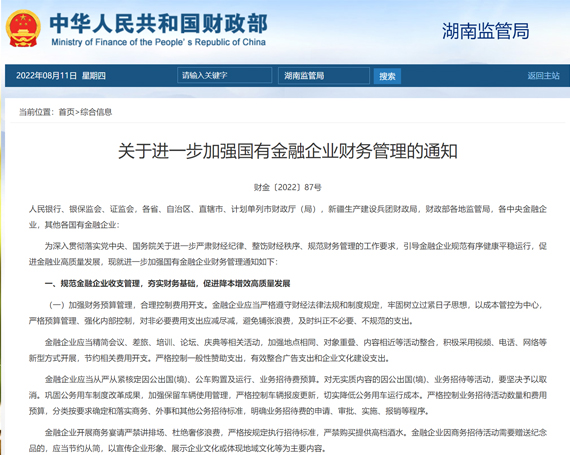Click the addressee line starting 人民银行、银保监会
Screen dimensions: 570x455
[x=288, y=209]
